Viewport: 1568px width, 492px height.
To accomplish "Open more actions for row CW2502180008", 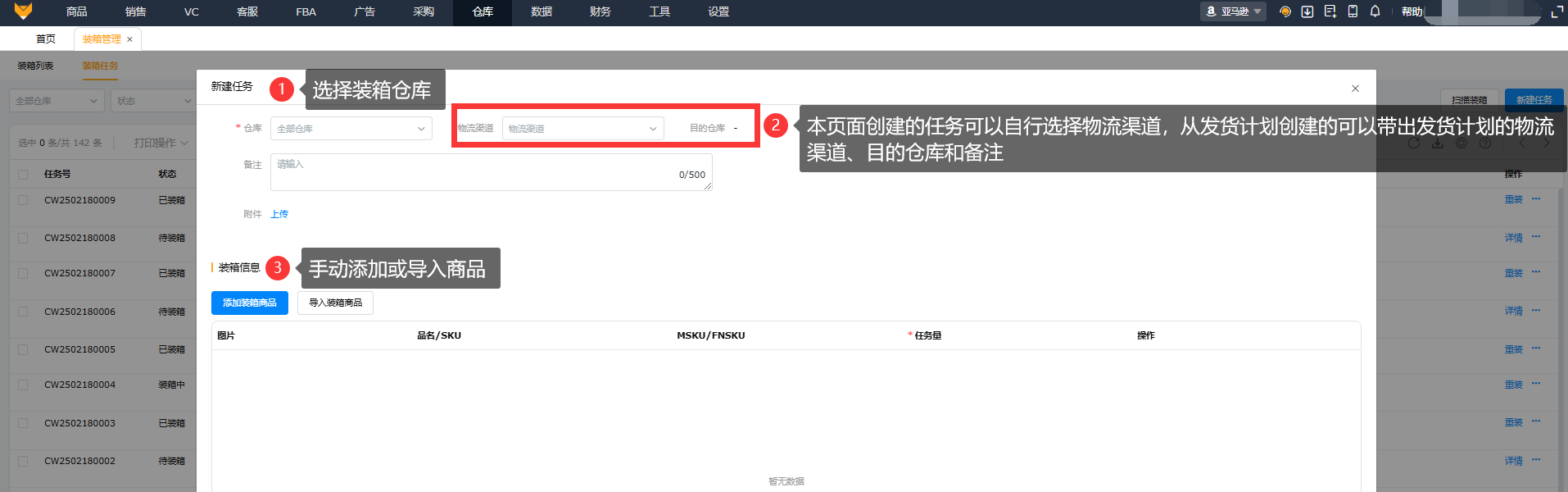I will 1536,236.
